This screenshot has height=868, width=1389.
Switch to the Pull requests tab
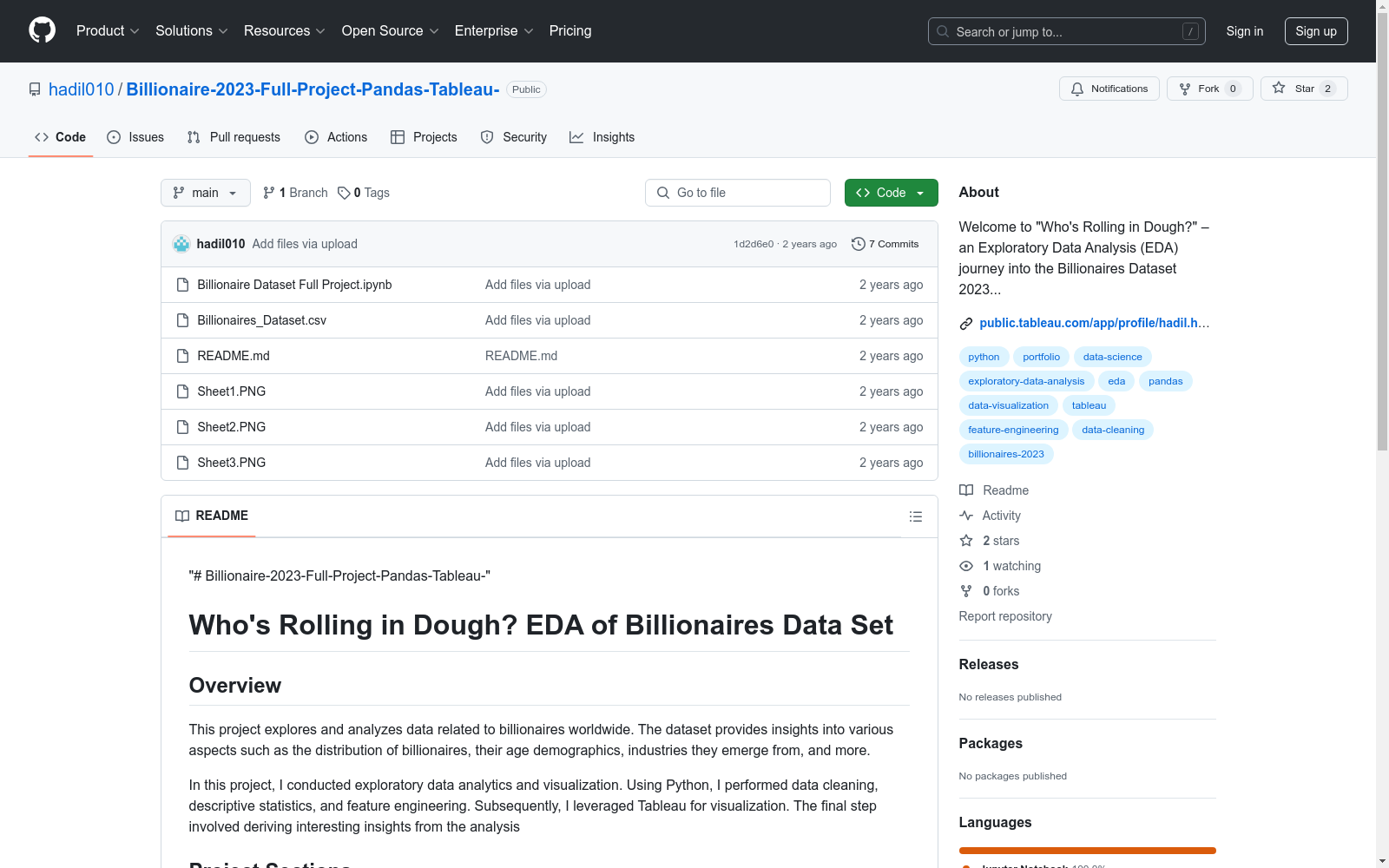234,137
